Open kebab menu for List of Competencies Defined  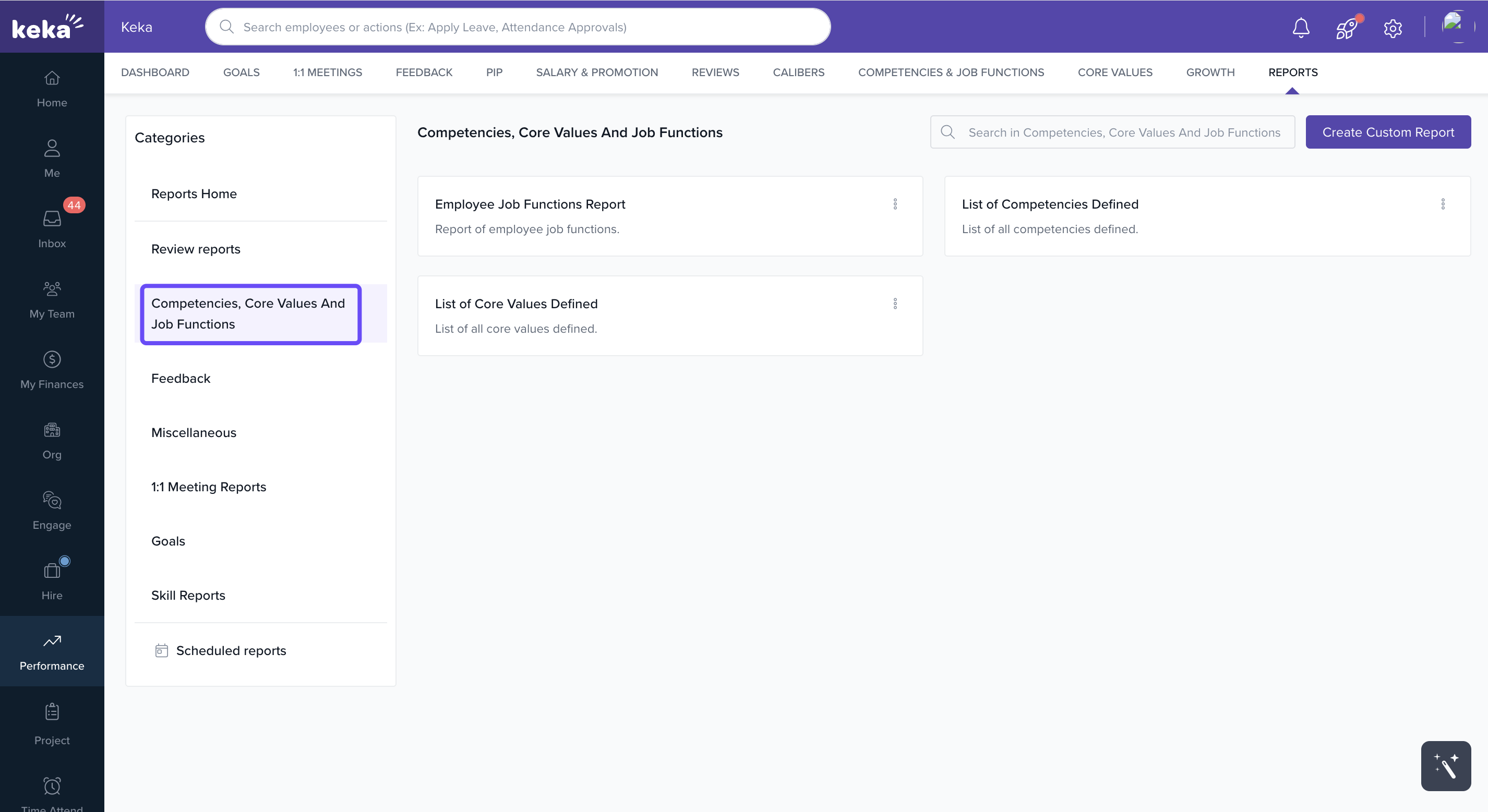pos(1443,204)
